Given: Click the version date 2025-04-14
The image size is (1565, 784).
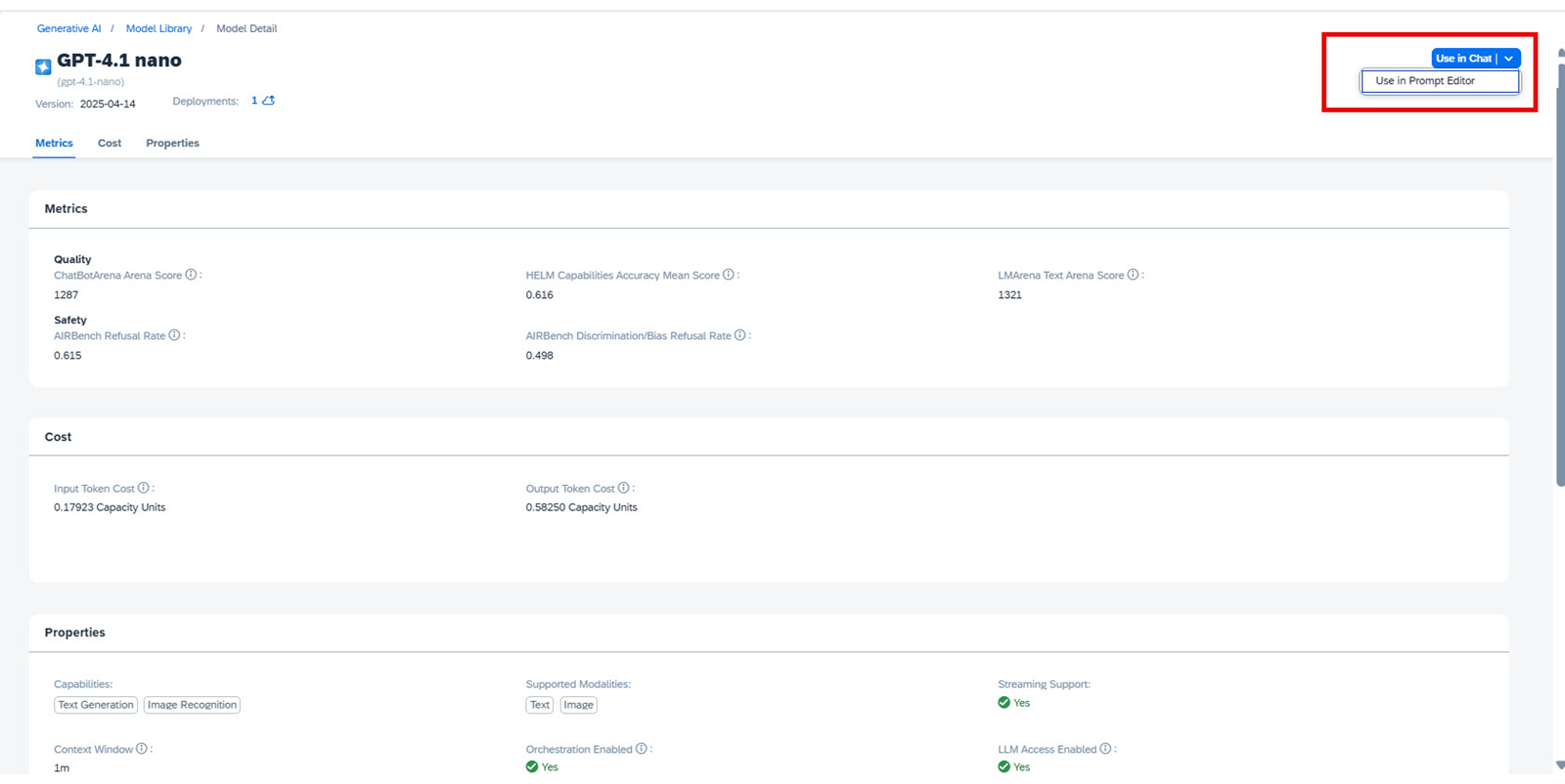Looking at the screenshot, I should click(108, 104).
